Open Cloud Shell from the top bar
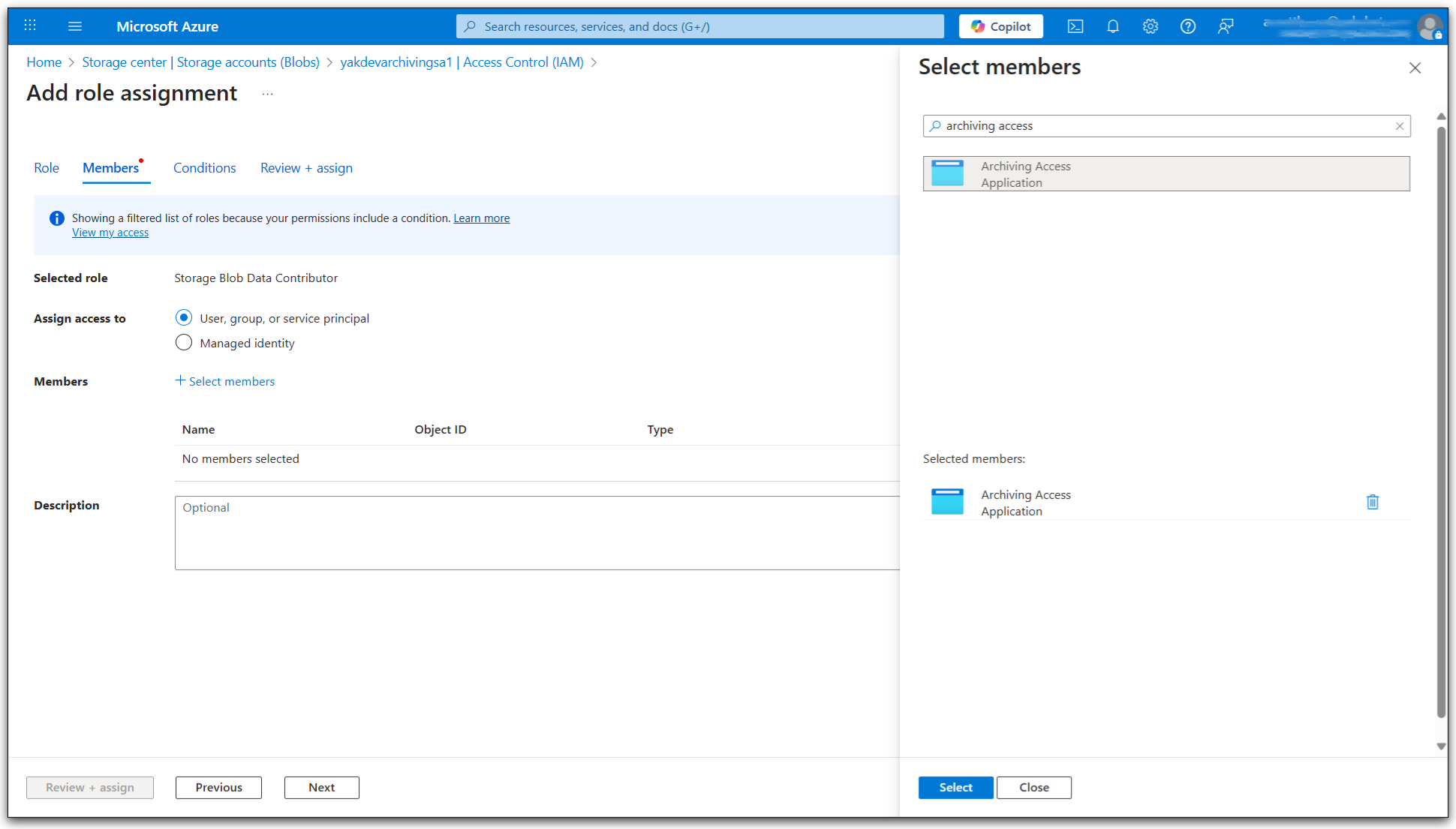Image resolution: width=1456 pixels, height=829 pixels. coord(1075,26)
